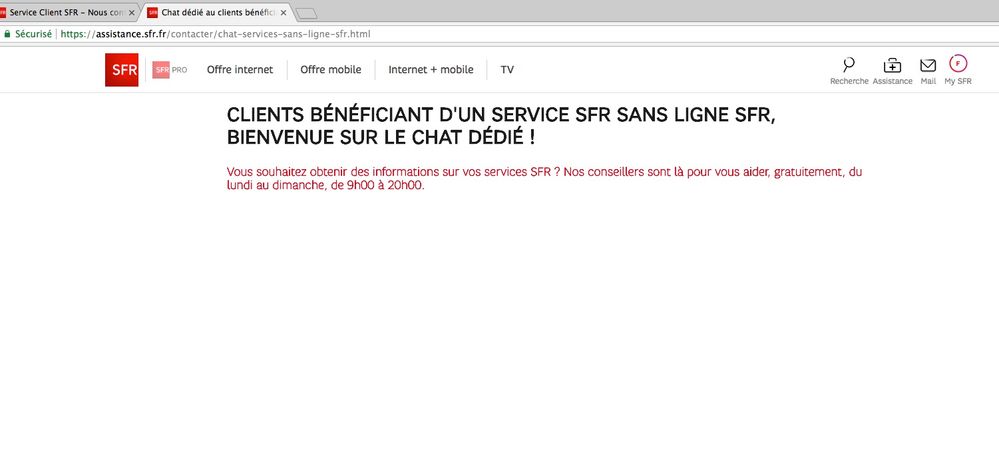Screen dimensions: 999x462
Task: Select the Chat dédié au clients tab
Action: [215, 13]
